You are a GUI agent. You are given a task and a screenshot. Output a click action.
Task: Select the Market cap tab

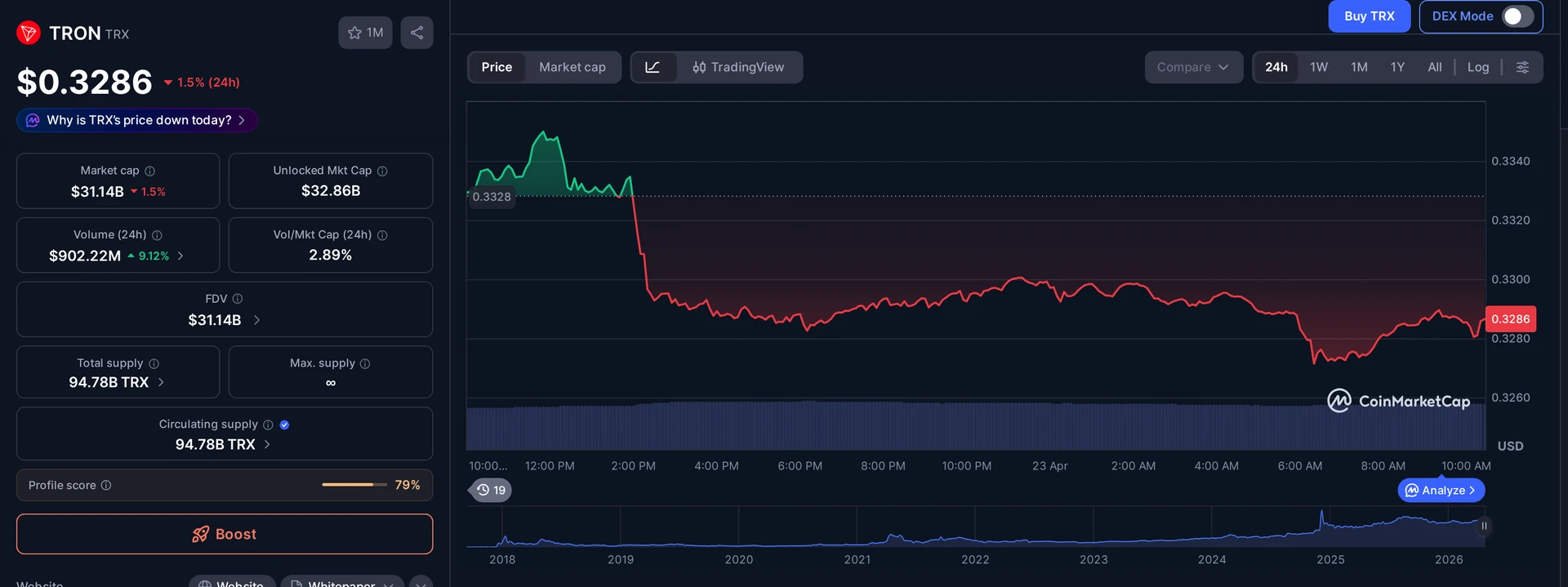pyautogui.click(x=572, y=67)
